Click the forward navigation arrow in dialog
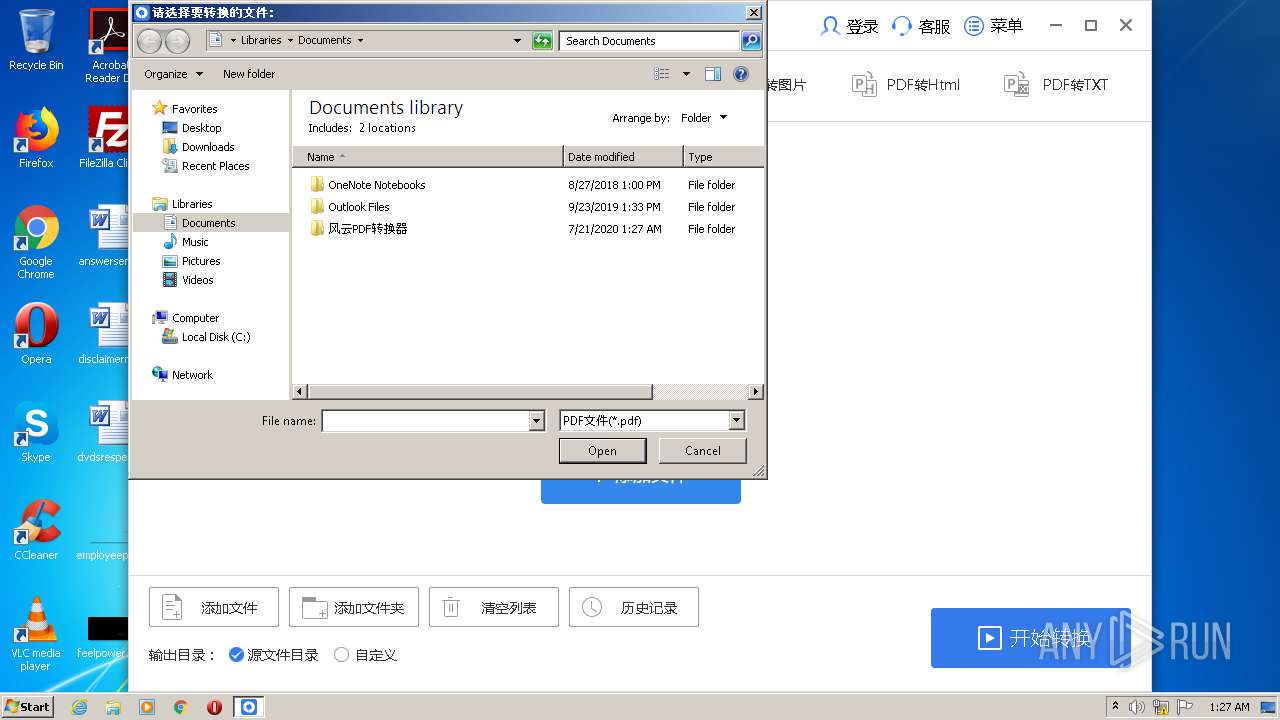The width and height of the screenshot is (1280, 720). (x=177, y=41)
